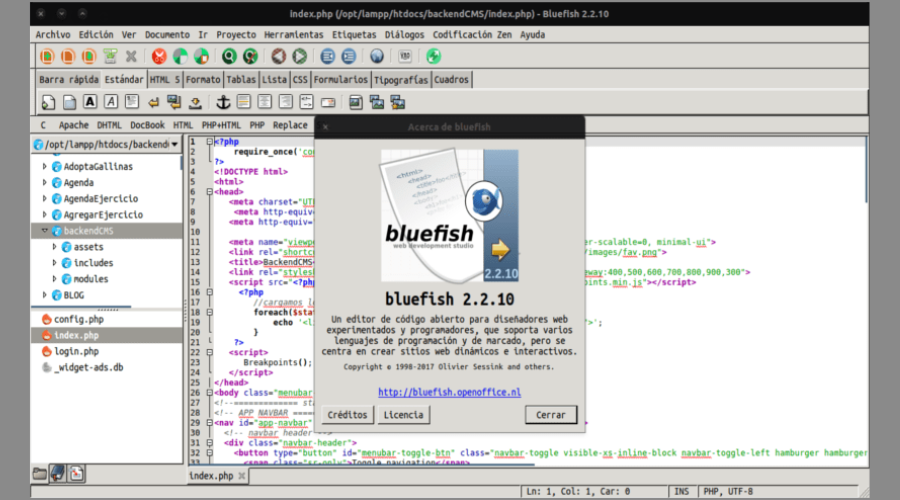Viewport: 900px width, 500px height.
Task: Click the blue Indent icon
Action: (x=348, y=56)
